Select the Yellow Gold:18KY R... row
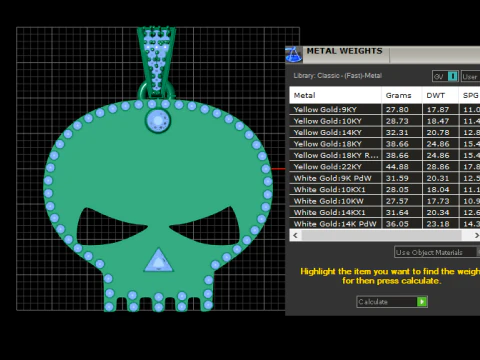The width and height of the screenshot is (480, 360). tap(385, 155)
